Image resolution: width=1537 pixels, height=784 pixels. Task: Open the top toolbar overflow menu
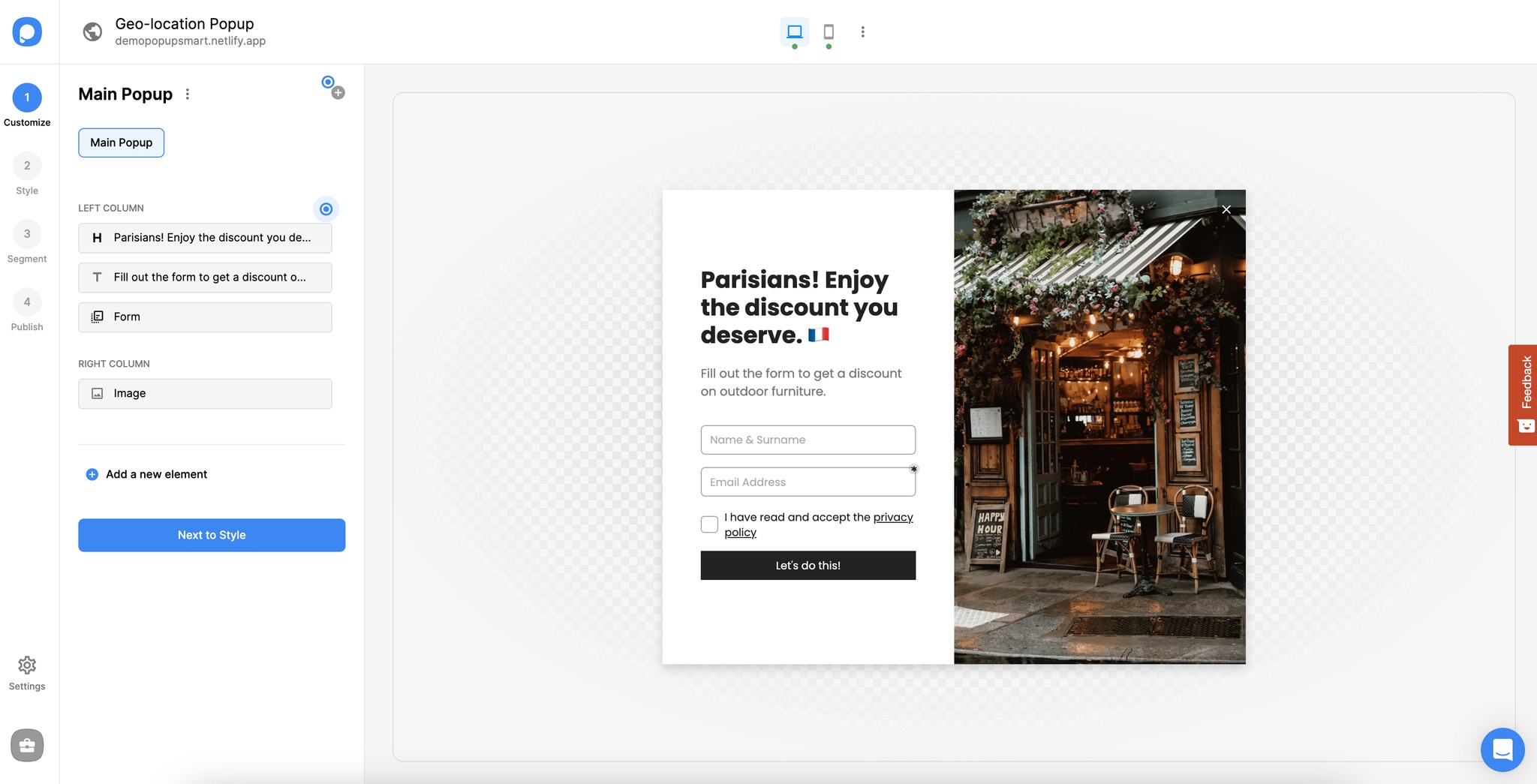[x=862, y=32]
